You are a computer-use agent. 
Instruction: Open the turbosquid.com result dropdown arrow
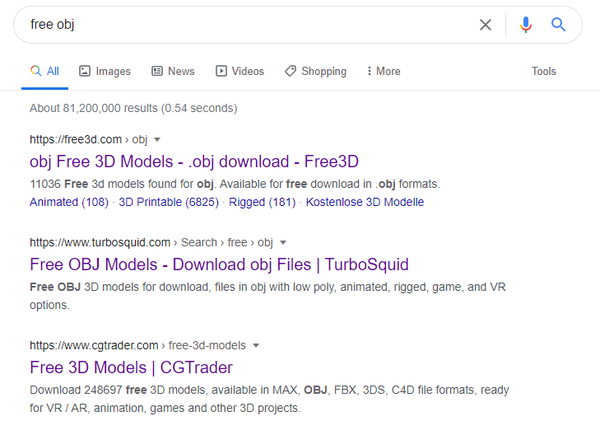coord(283,242)
